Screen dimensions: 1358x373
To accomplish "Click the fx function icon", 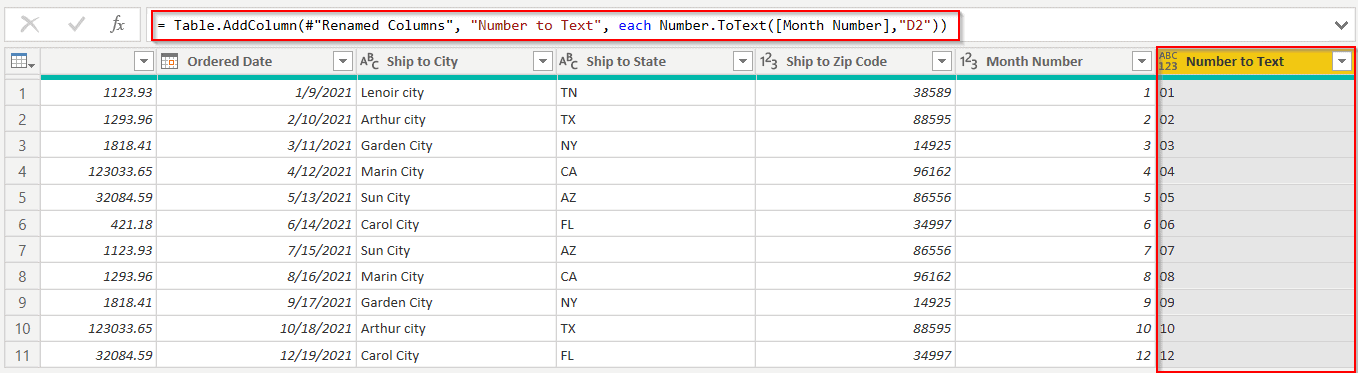I will [x=118, y=25].
